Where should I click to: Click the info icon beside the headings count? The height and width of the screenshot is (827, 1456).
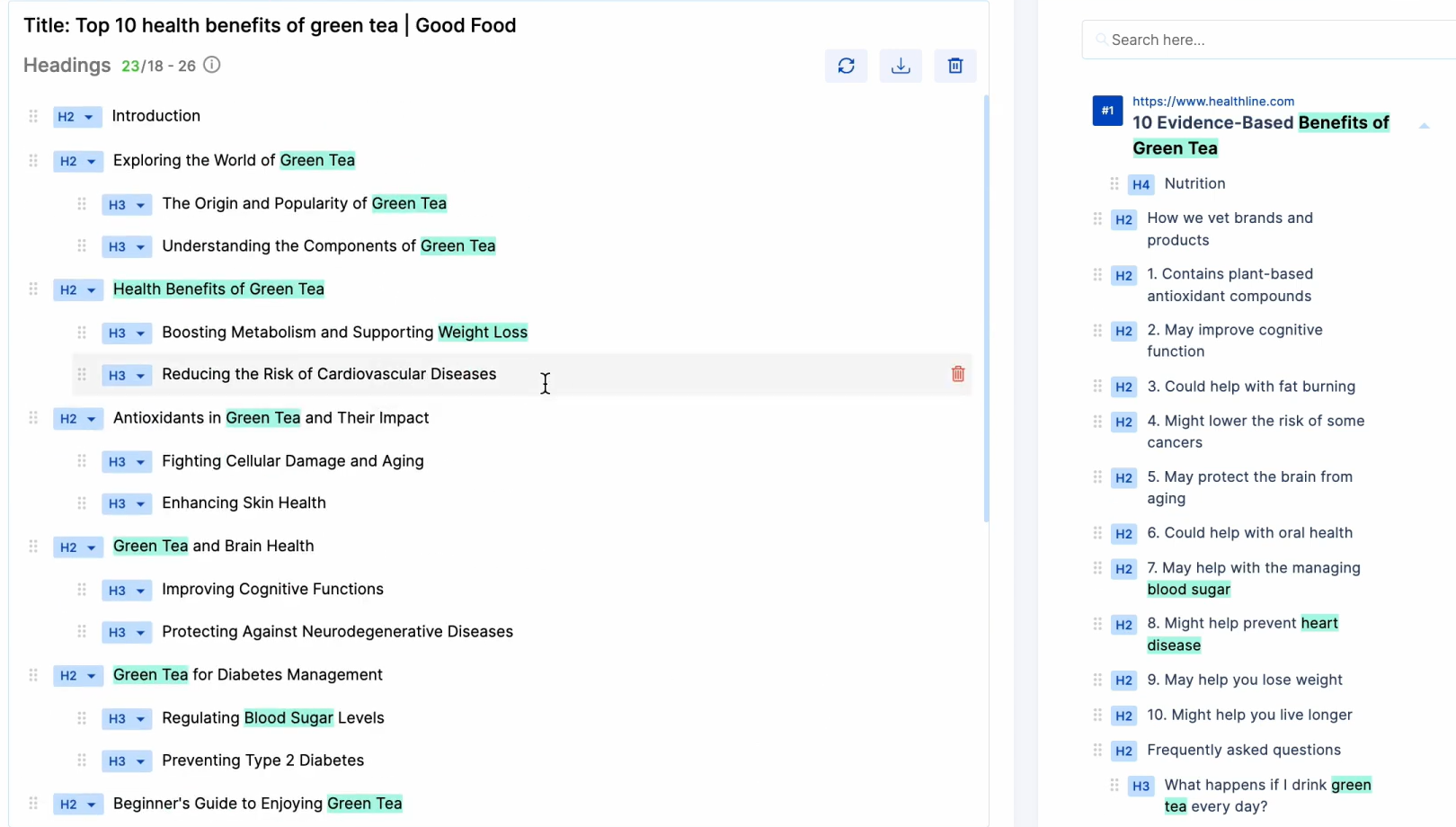[211, 65]
